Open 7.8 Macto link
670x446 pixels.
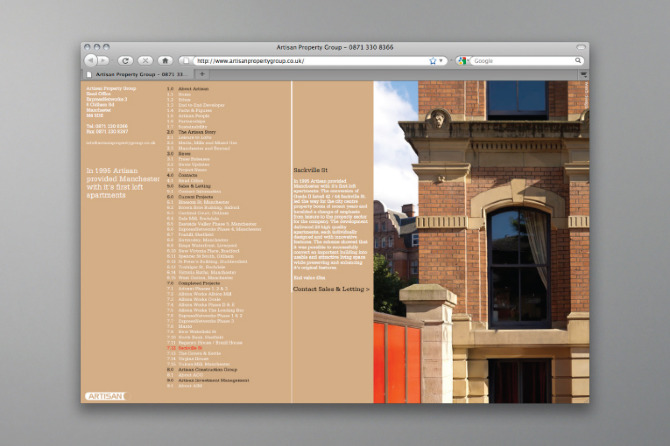point(179,326)
